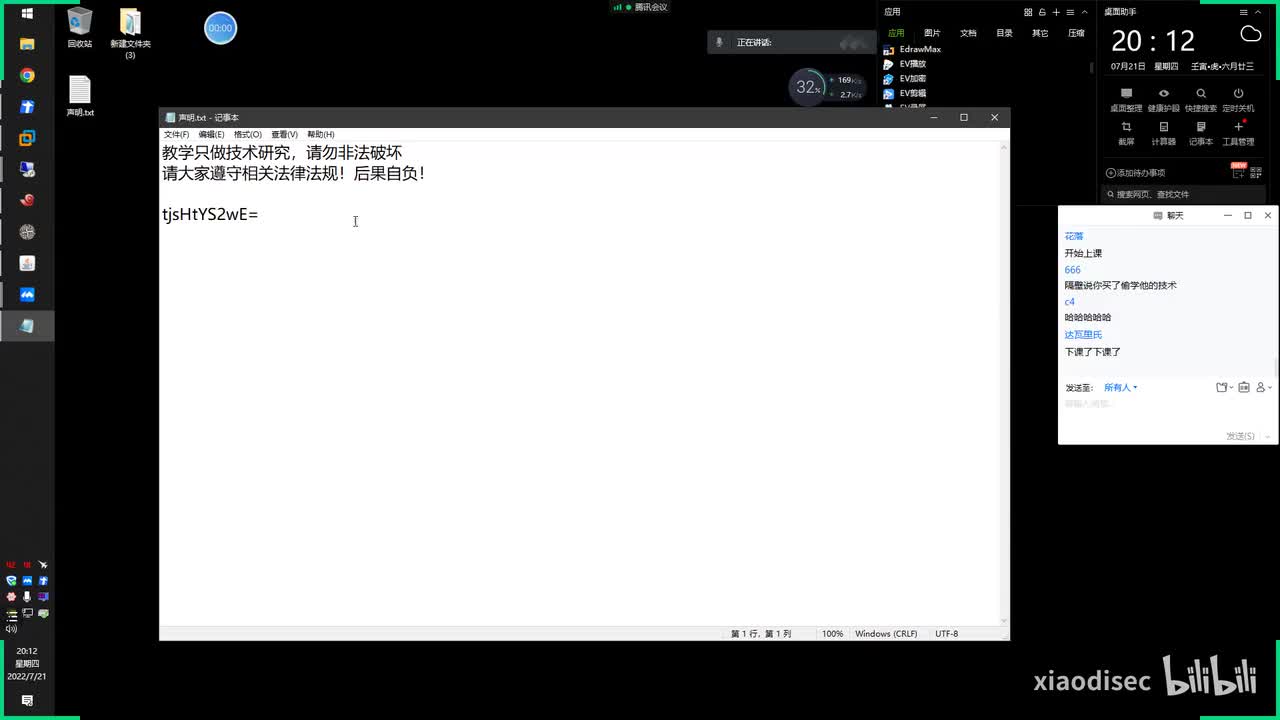This screenshot has width=1280, height=720.
Task: Toggle the lock icon in 应用 panel
Action: coord(1042,12)
